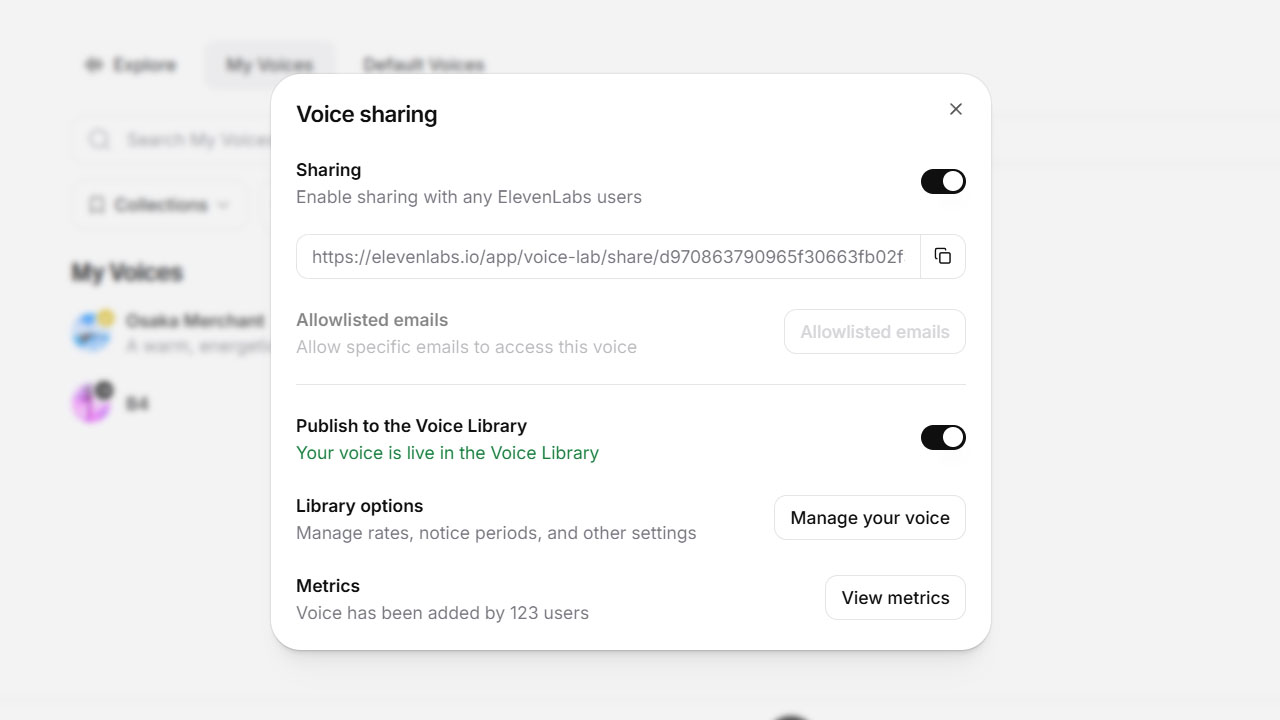The width and height of the screenshot is (1280, 720).
Task: Click the Osaka Merchant voice name
Action: pos(195,321)
